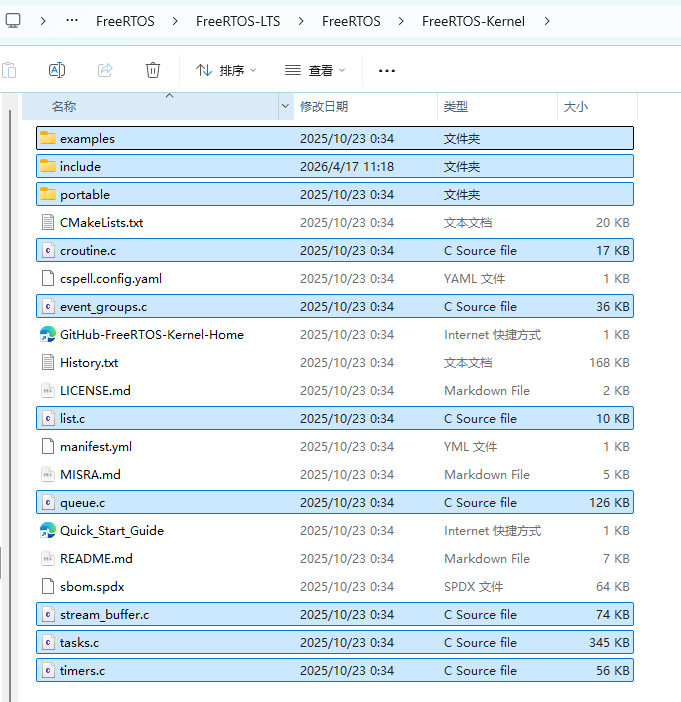This screenshot has width=681, height=702.
Task: Navigate to the FreeRTOS-LTS breadcrumb
Action: 238,21
